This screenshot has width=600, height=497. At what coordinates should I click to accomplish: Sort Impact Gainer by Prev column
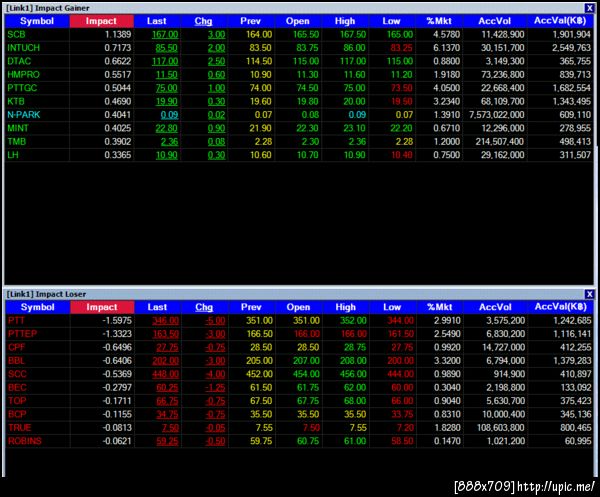point(251,21)
